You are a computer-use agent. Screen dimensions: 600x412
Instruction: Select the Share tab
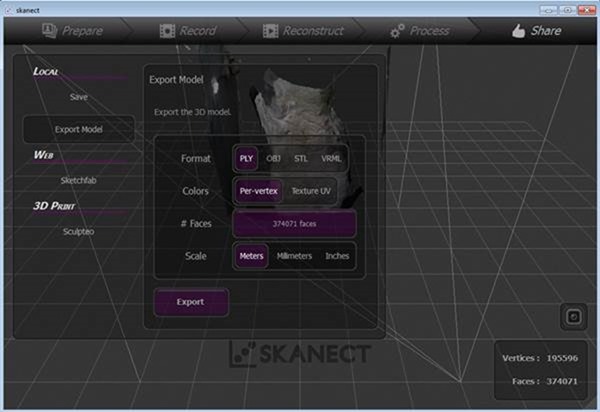pyautogui.click(x=536, y=31)
